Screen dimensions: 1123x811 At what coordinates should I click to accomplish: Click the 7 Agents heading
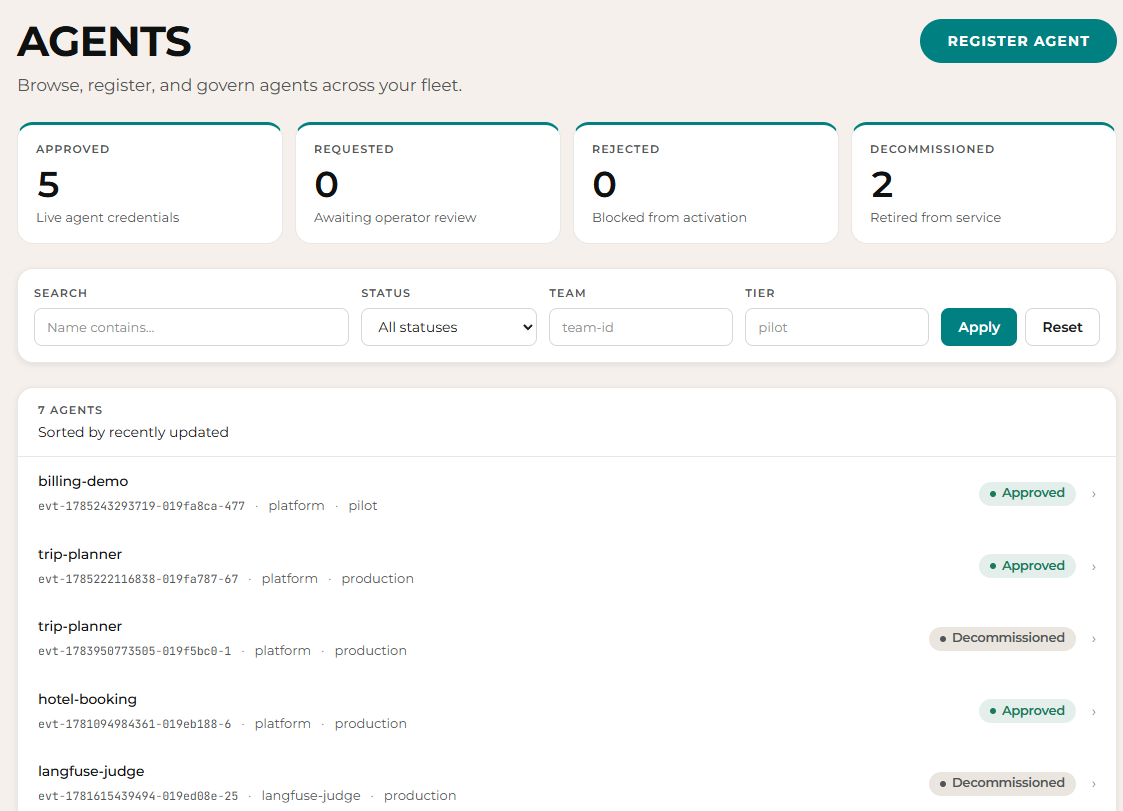[x=70, y=410]
